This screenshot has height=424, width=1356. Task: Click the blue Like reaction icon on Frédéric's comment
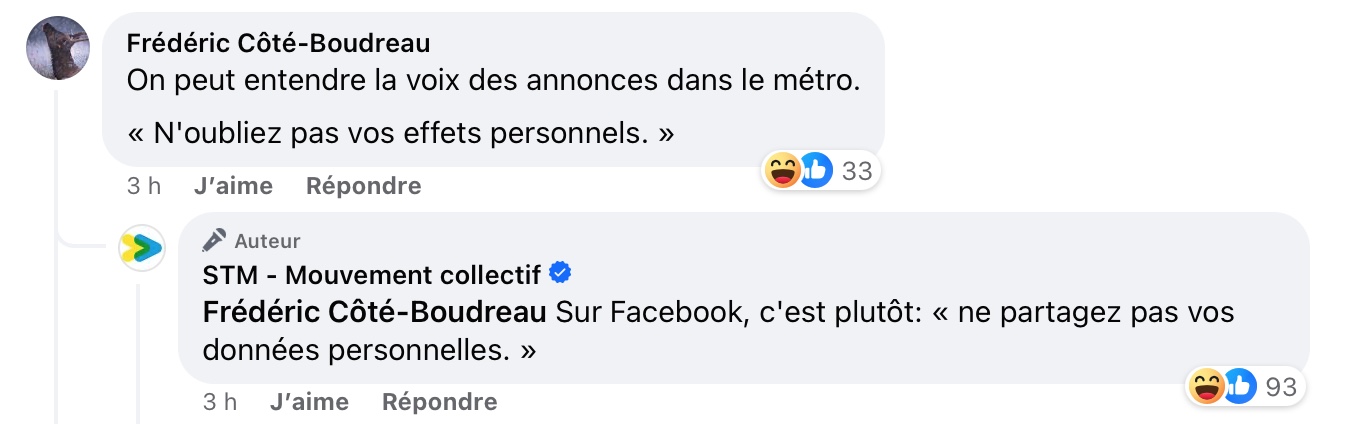tap(815, 171)
